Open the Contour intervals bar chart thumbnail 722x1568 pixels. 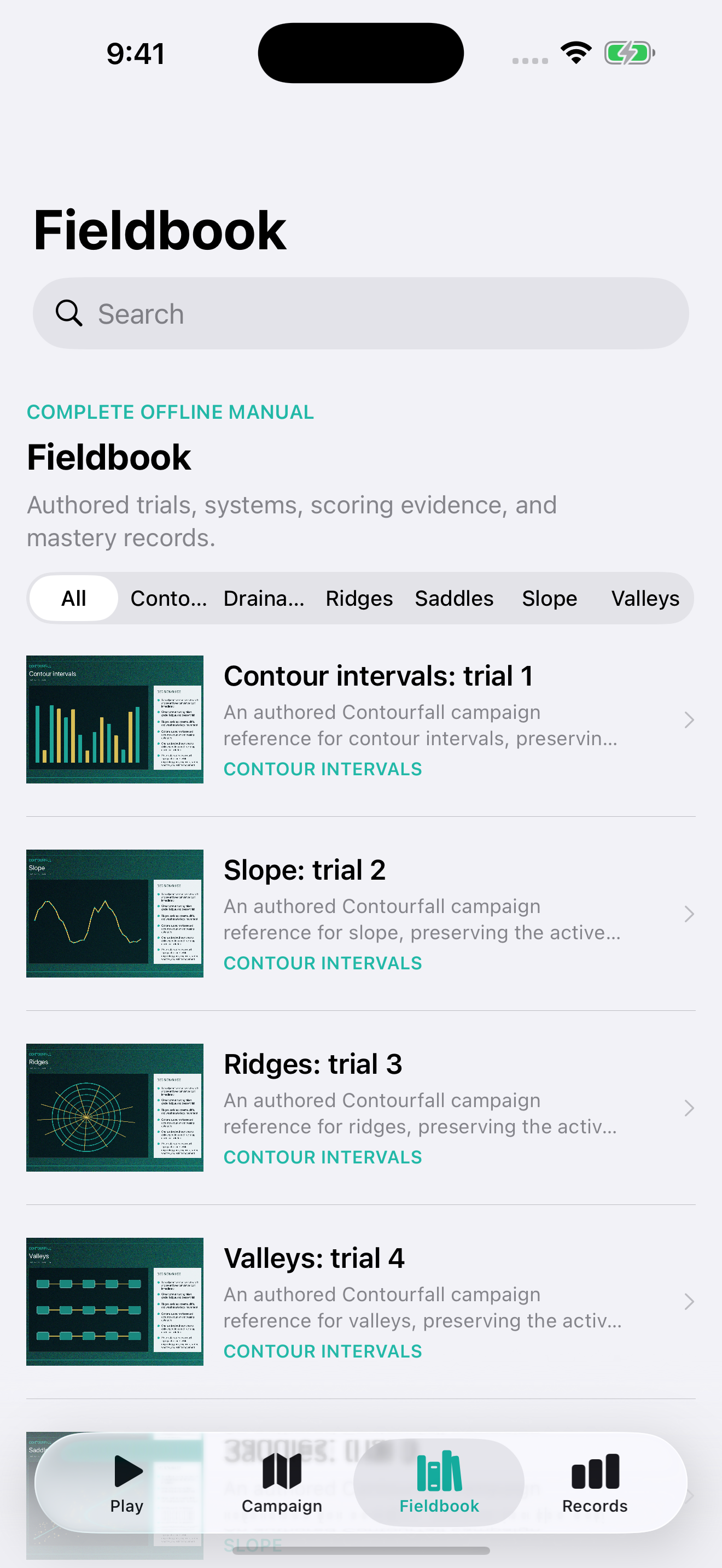114,719
